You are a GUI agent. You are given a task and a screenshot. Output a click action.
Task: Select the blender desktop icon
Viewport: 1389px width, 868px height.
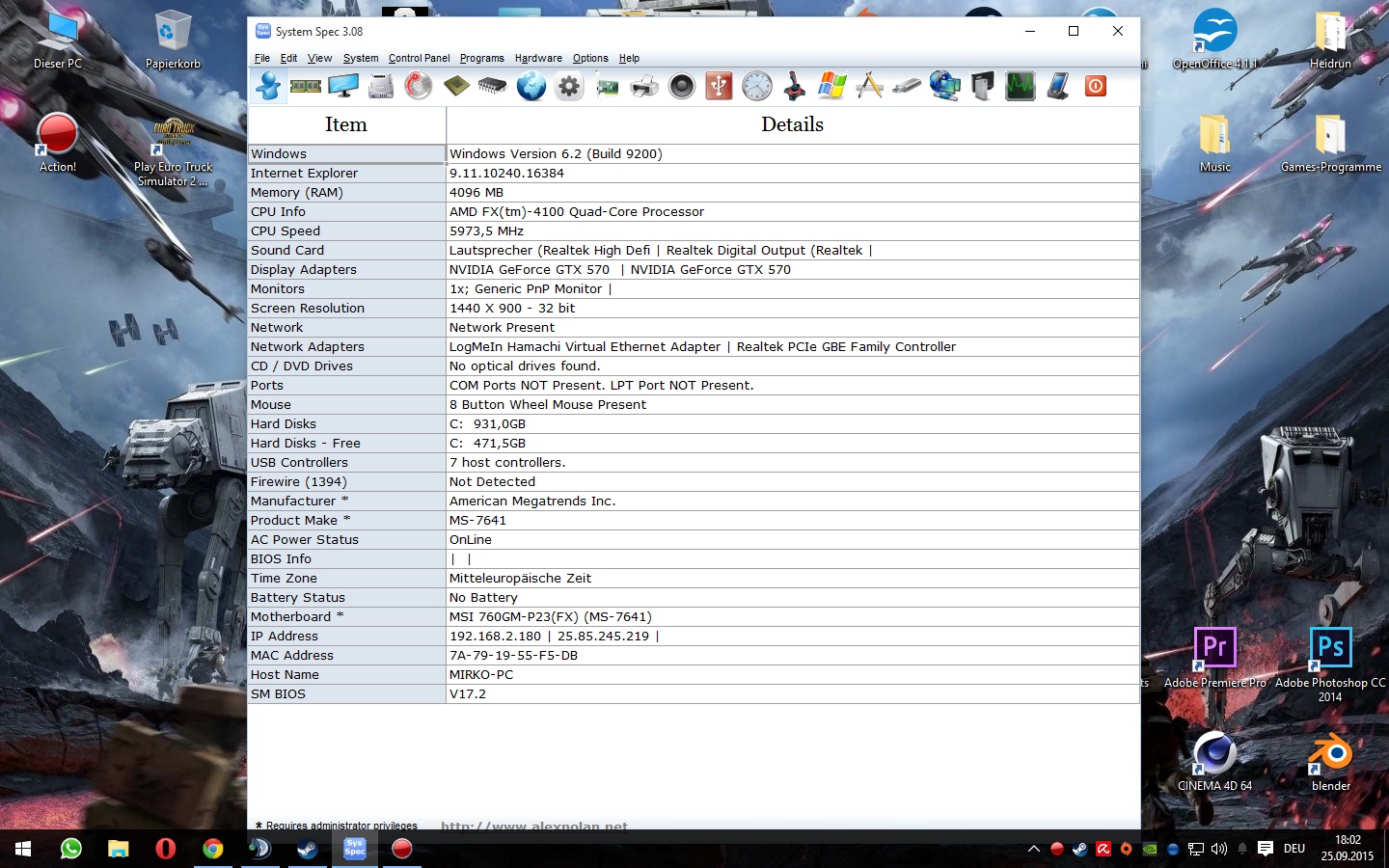coord(1331,762)
